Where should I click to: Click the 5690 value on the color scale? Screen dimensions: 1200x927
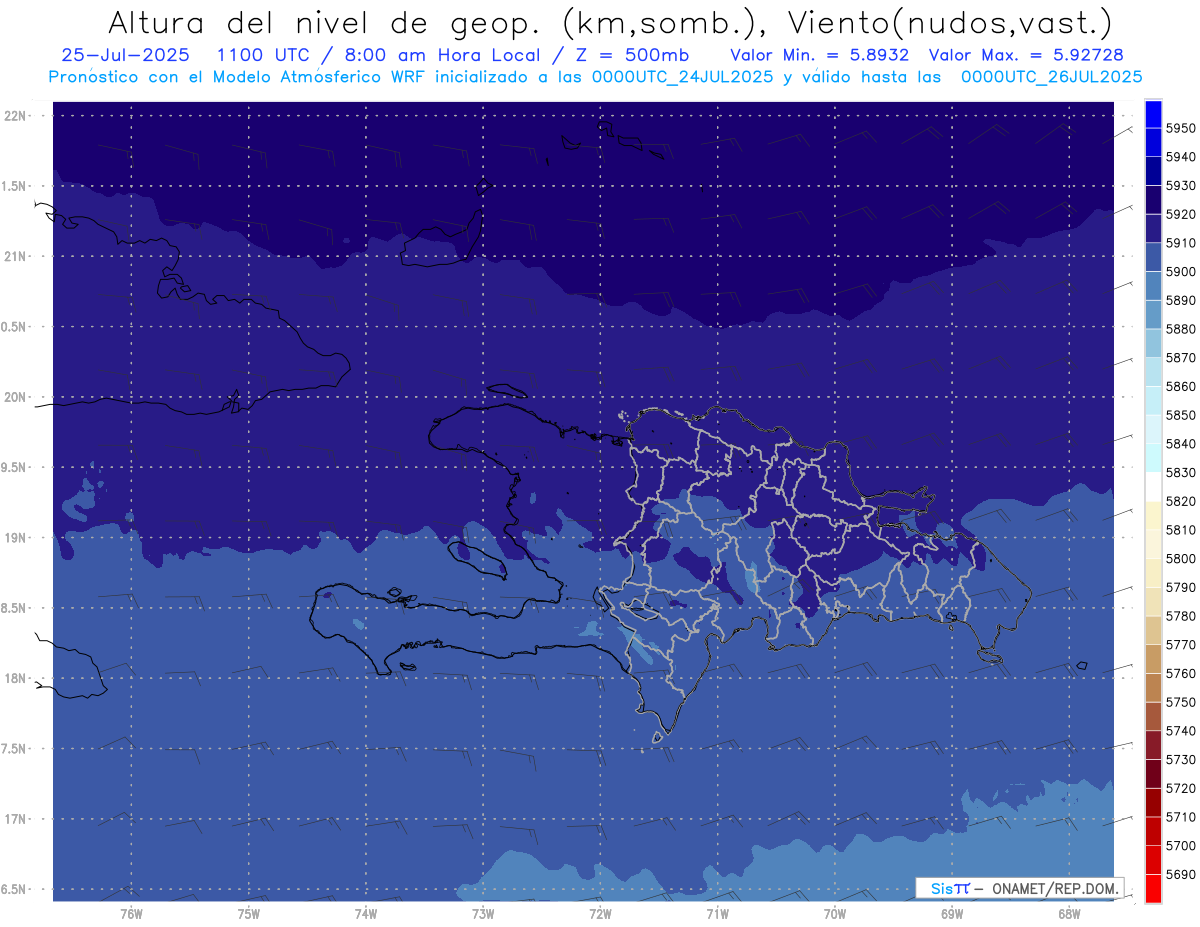1181,874
